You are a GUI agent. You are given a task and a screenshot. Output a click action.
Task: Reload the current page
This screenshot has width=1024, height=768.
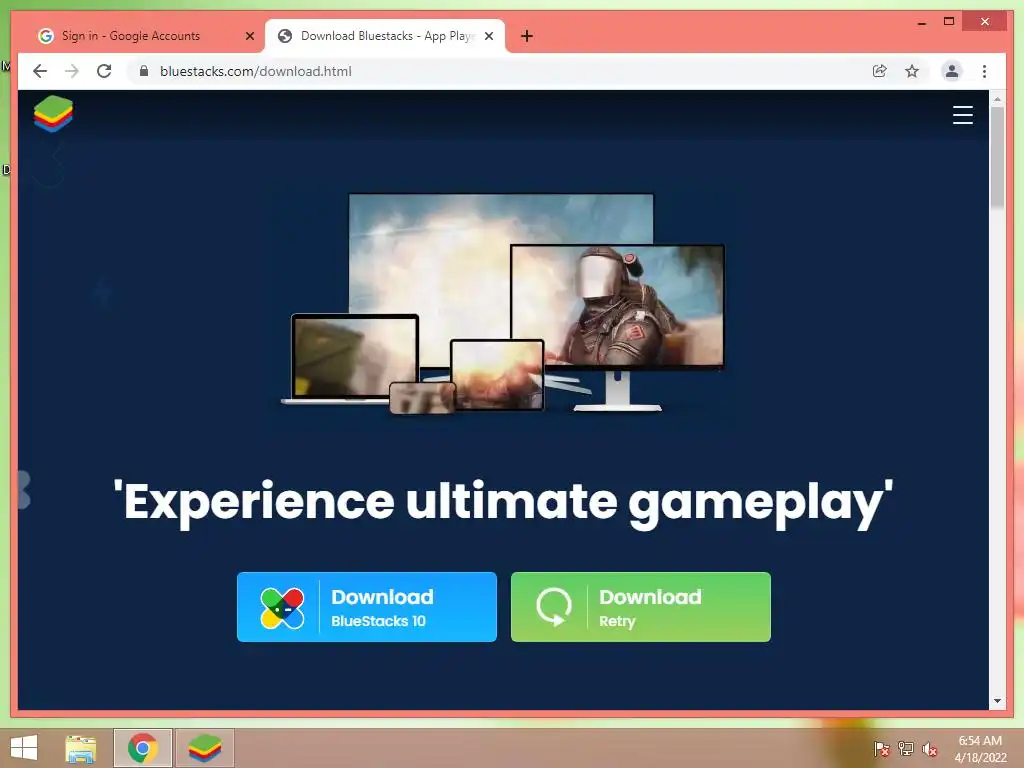(x=104, y=71)
